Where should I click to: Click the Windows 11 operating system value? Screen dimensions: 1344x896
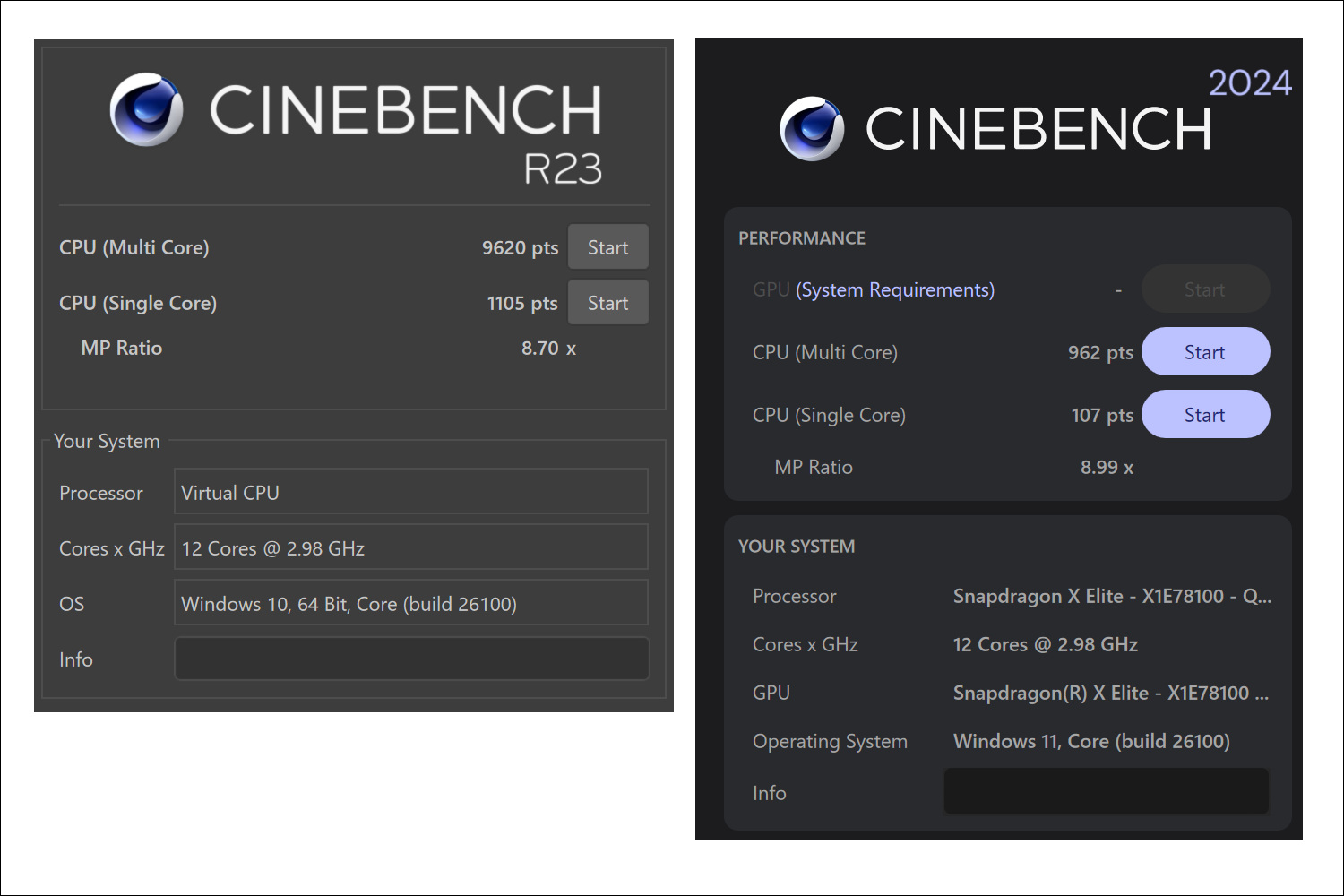(x=1091, y=742)
